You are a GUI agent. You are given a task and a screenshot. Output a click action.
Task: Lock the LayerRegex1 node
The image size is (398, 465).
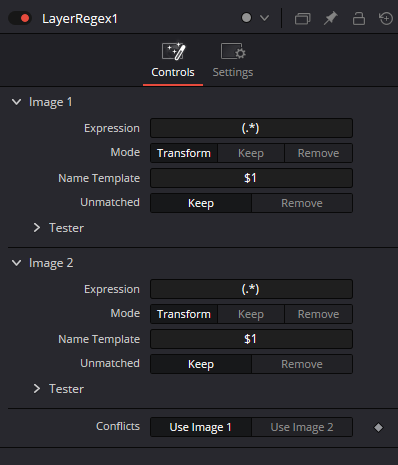click(x=359, y=18)
